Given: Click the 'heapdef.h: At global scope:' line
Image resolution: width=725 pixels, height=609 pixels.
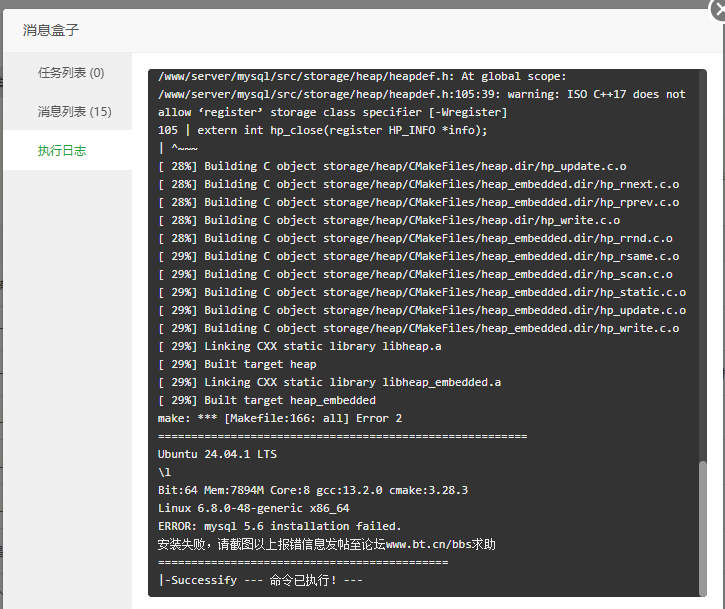Looking at the screenshot, I should [x=362, y=76].
